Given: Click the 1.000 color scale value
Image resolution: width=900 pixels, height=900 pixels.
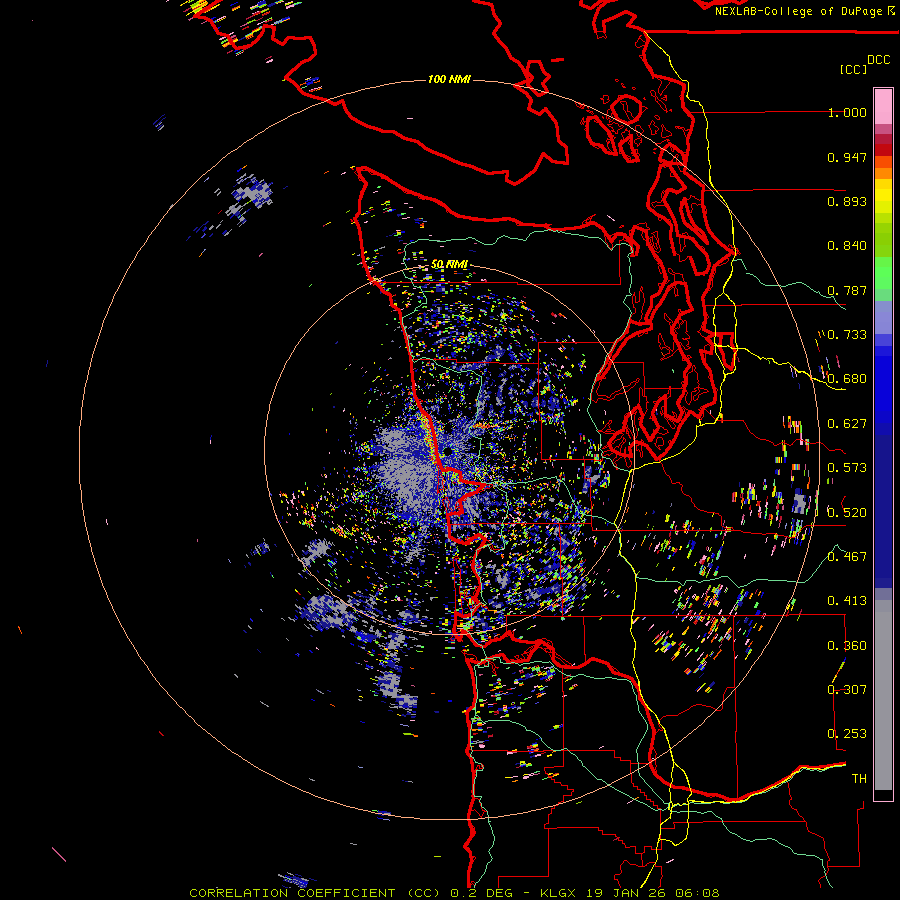Looking at the screenshot, I should (847, 112).
